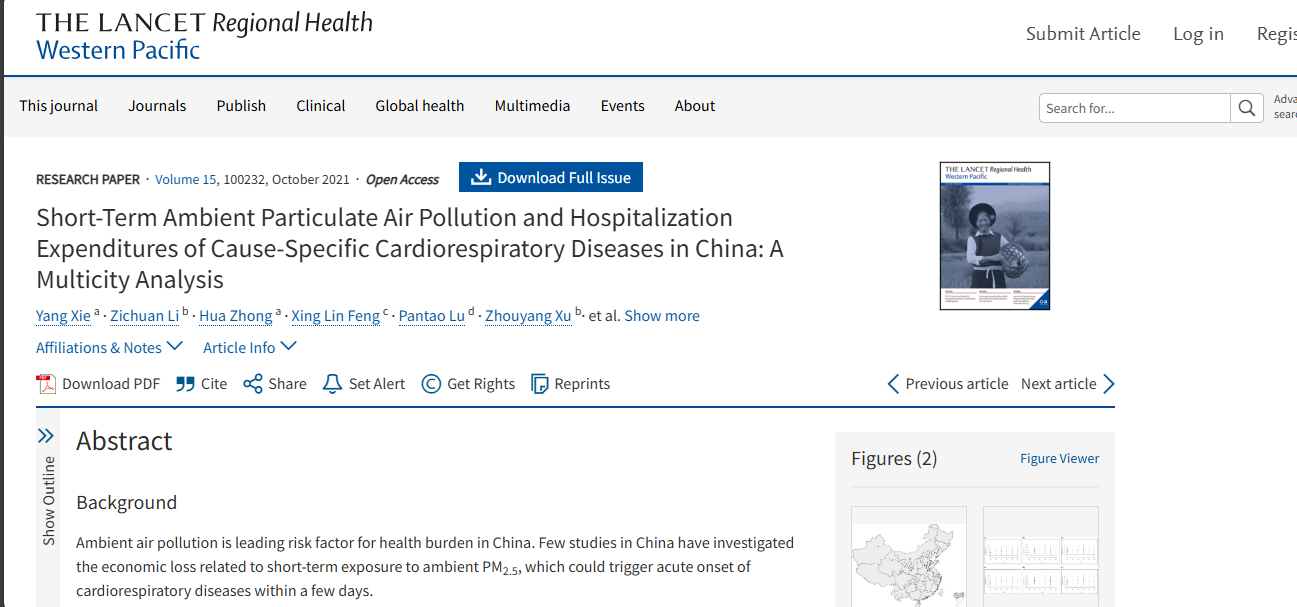Open author Yang Xie's link
The width and height of the screenshot is (1297, 607).
tap(63, 316)
